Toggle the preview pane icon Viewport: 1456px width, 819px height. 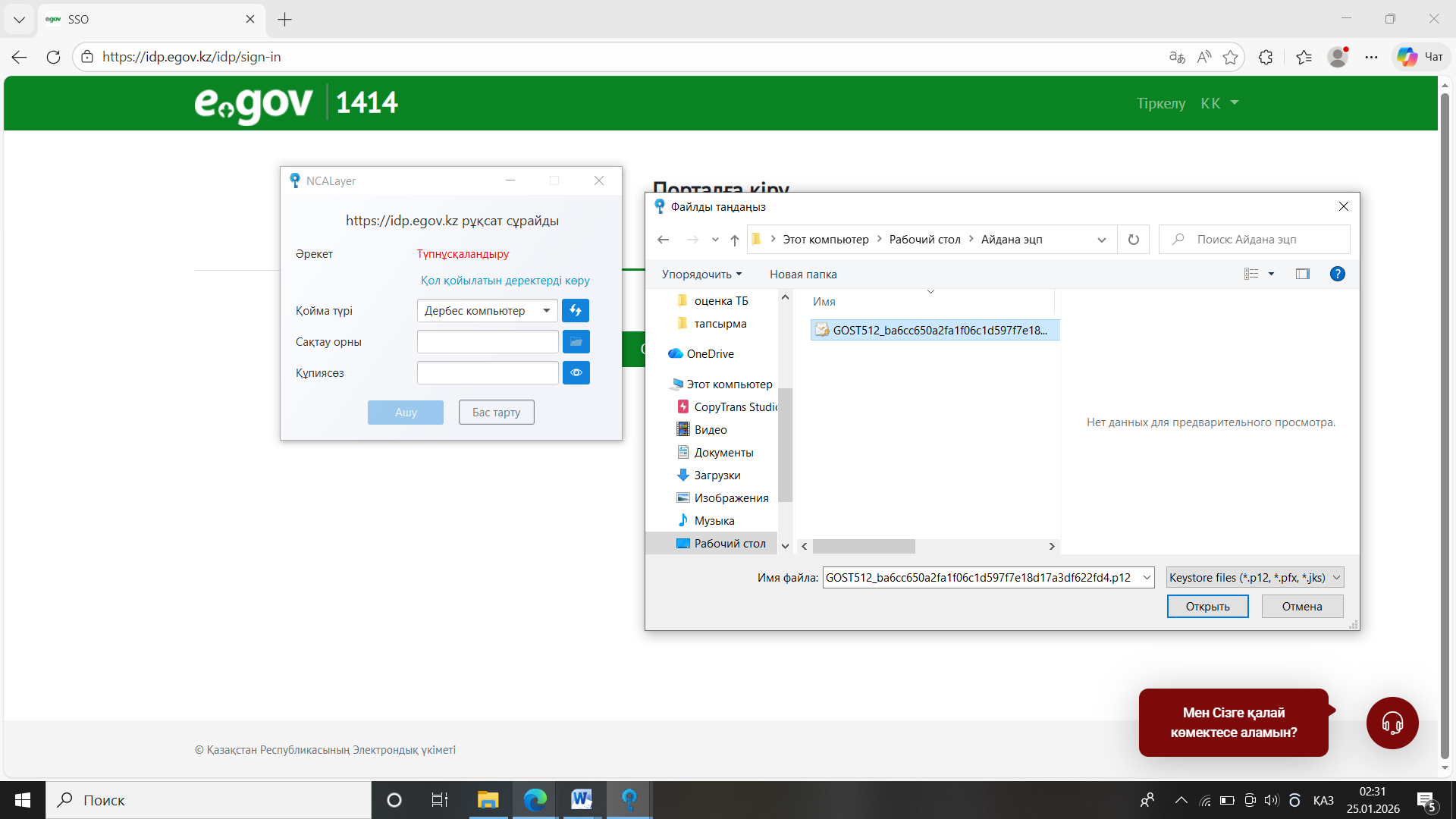pyautogui.click(x=1303, y=275)
